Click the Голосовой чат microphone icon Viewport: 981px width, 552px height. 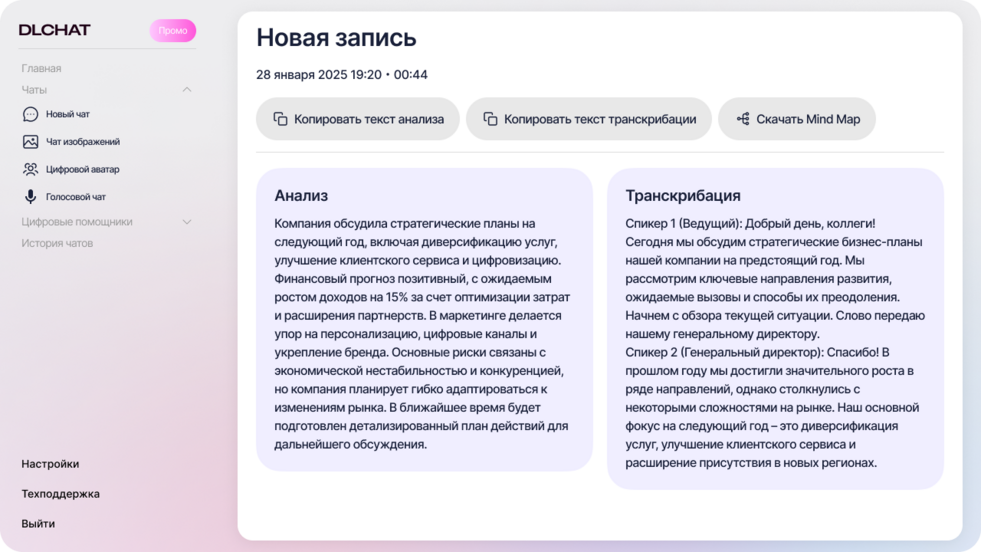(x=30, y=197)
